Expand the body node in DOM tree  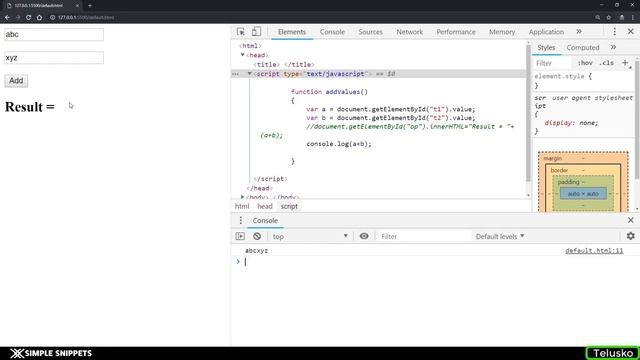click(x=242, y=197)
